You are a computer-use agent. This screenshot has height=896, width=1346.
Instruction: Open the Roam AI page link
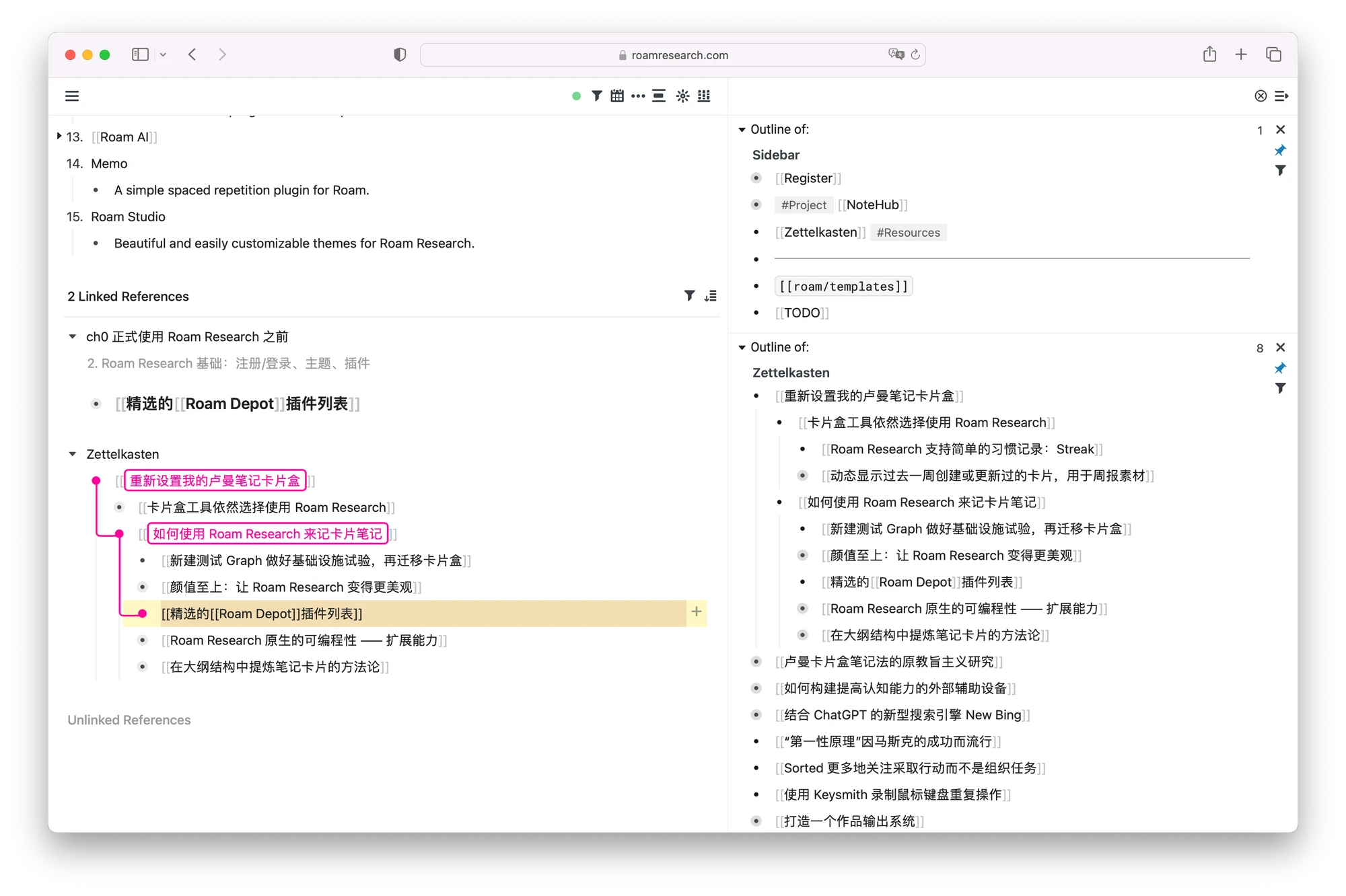(x=124, y=137)
